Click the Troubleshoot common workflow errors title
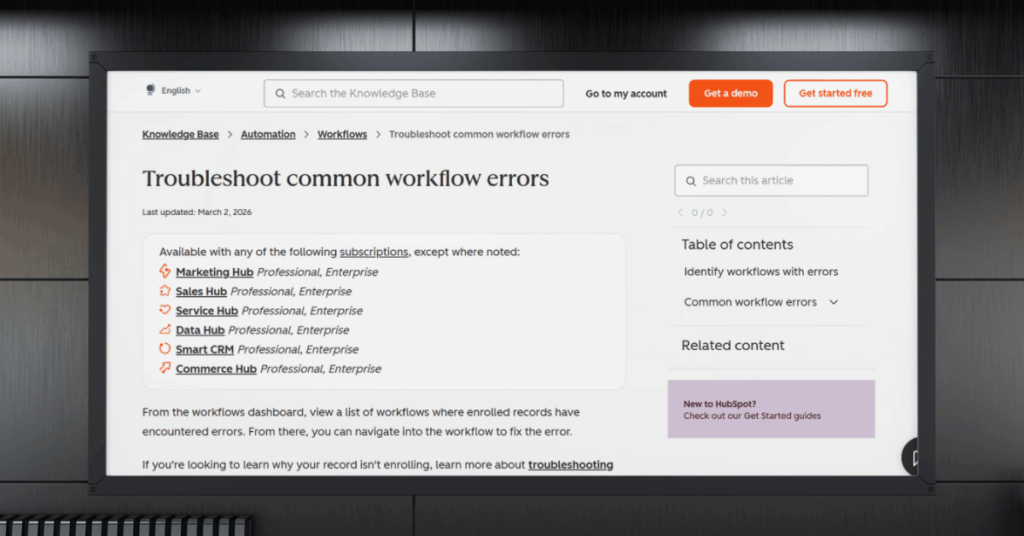Image resolution: width=1024 pixels, height=536 pixels. [345, 178]
